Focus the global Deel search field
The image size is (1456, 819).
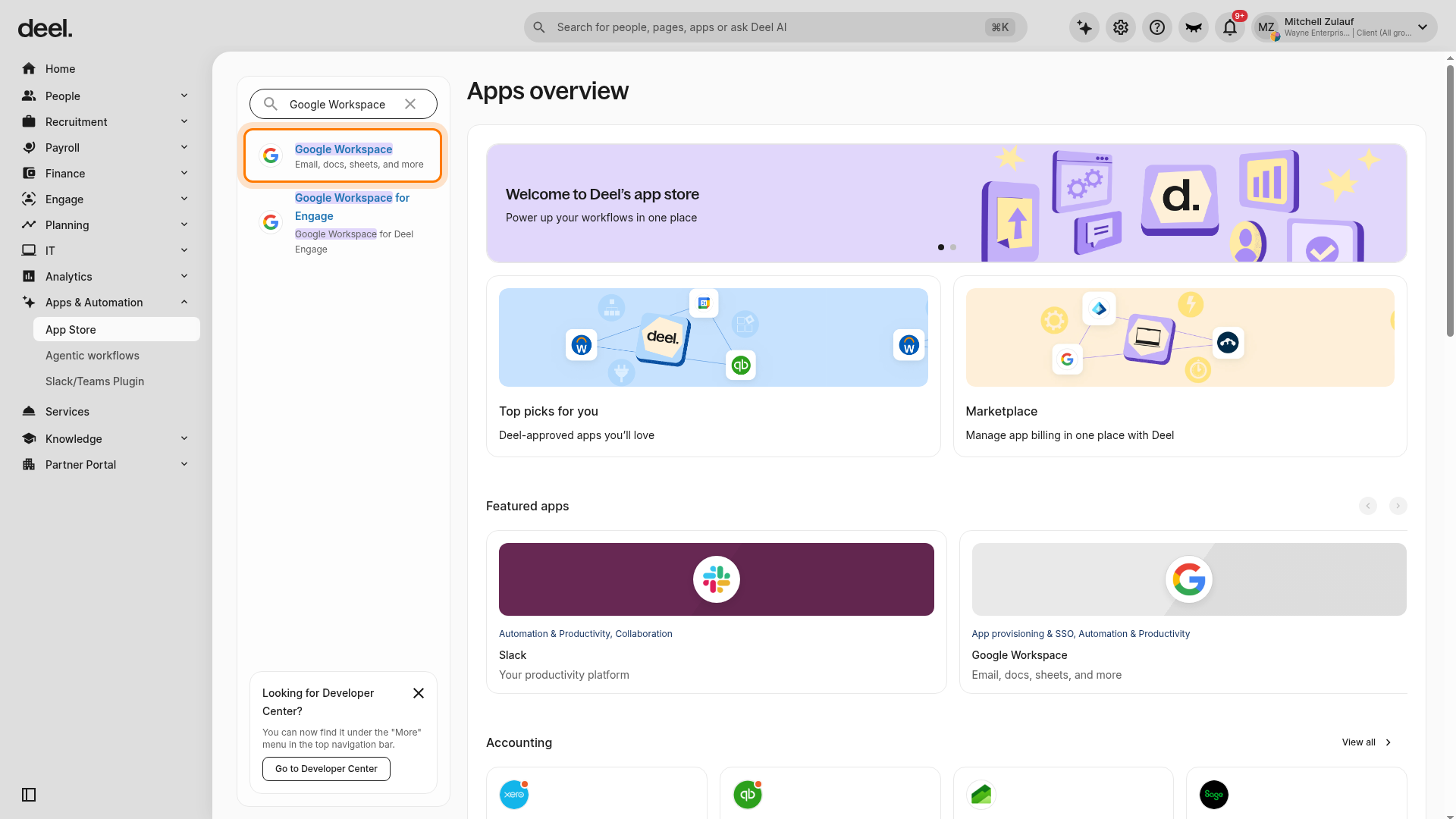pyautogui.click(x=776, y=27)
